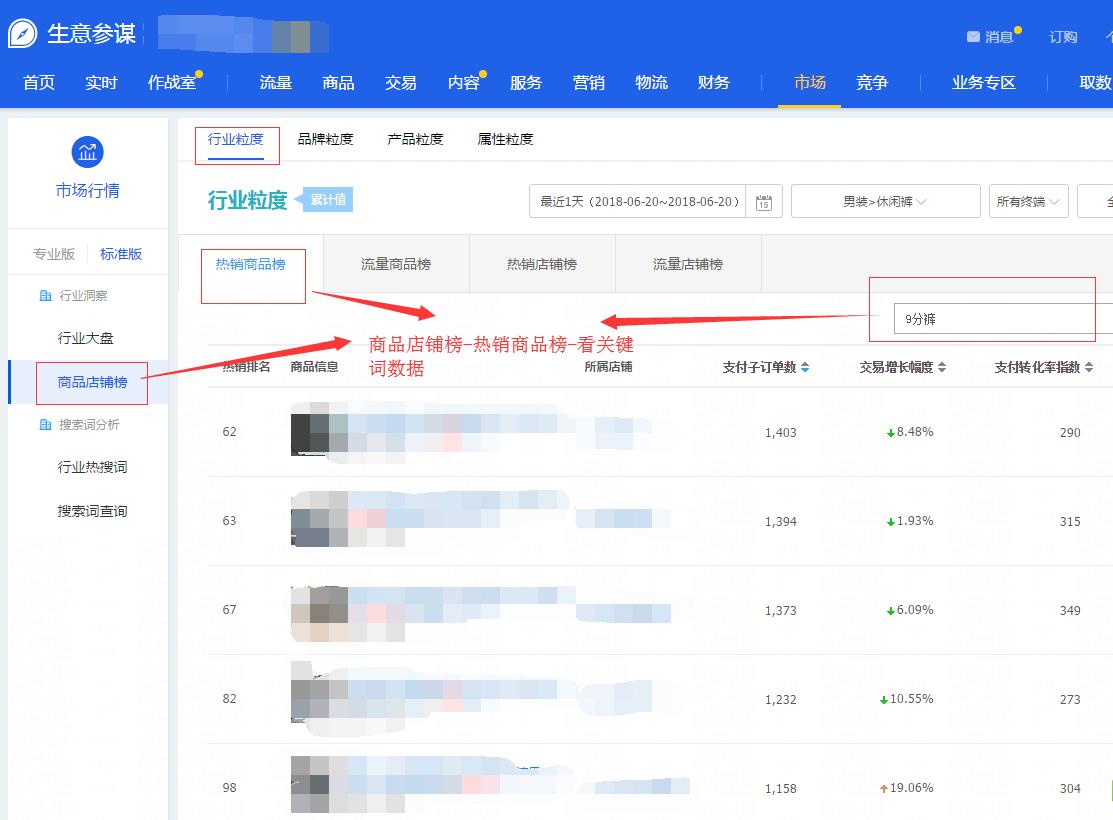Switch to 标准版 version
The width and height of the screenshot is (1113, 820).
click(x=121, y=254)
